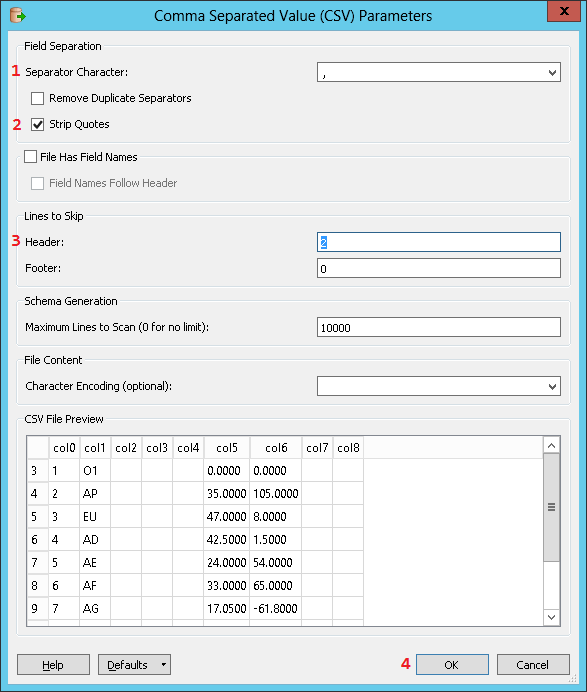Select the col1 column header
The width and height of the screenshot is (587, 692).
95,448
